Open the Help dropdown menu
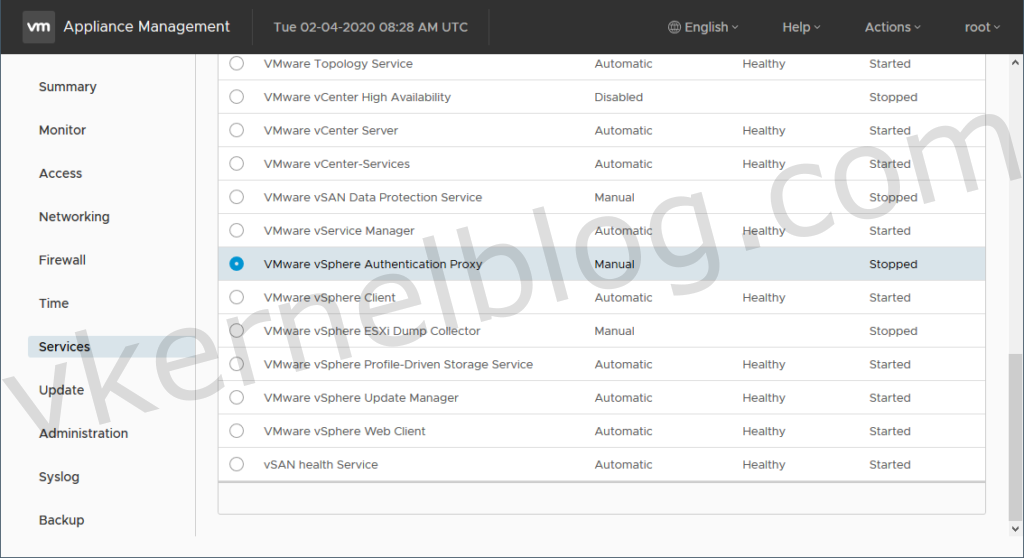Image resolution: width=1024 pixels, height=558 pixels. pyautogui.click(x=801, y=27)
